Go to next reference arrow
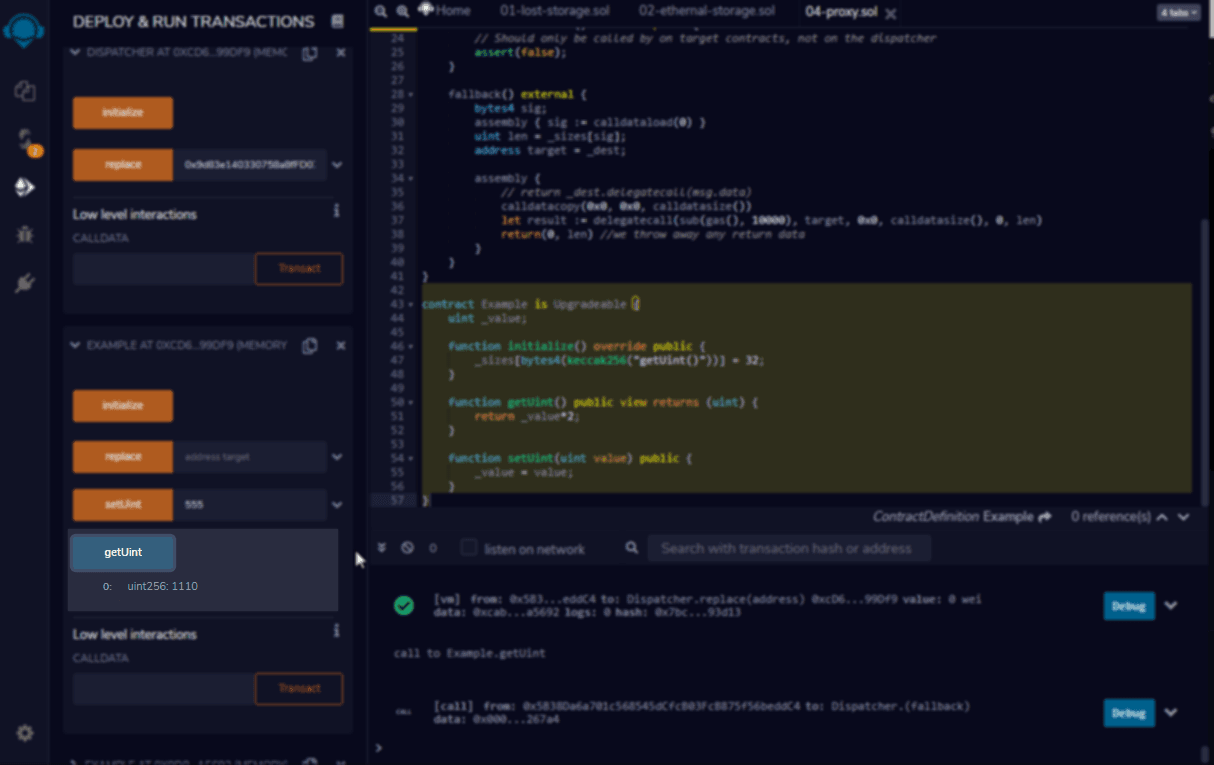Viewport: 1214px width, 765px height. pos(1184,517)
